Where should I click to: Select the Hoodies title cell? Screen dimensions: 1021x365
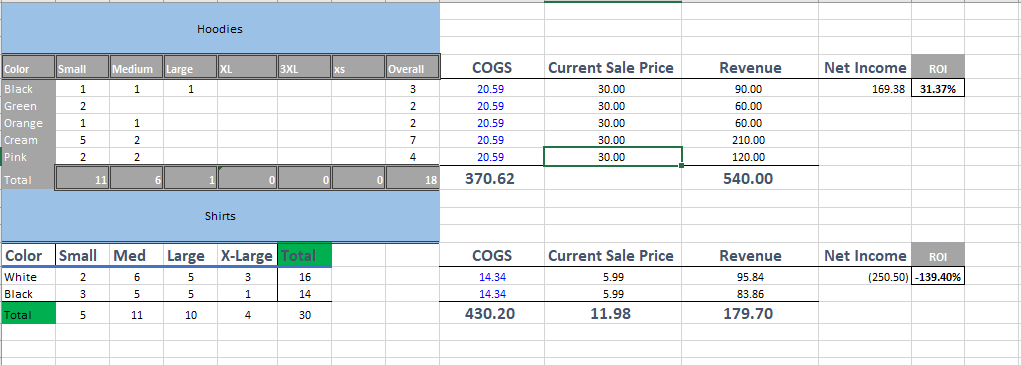(x=220, y=29)
